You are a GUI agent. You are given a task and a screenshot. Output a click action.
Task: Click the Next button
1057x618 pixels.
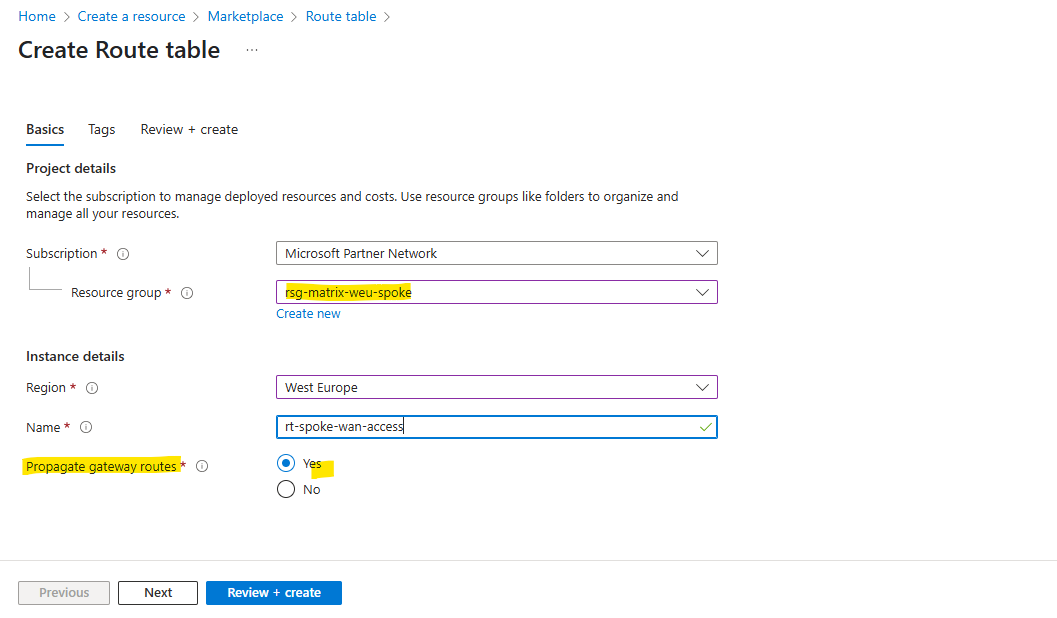158,593
